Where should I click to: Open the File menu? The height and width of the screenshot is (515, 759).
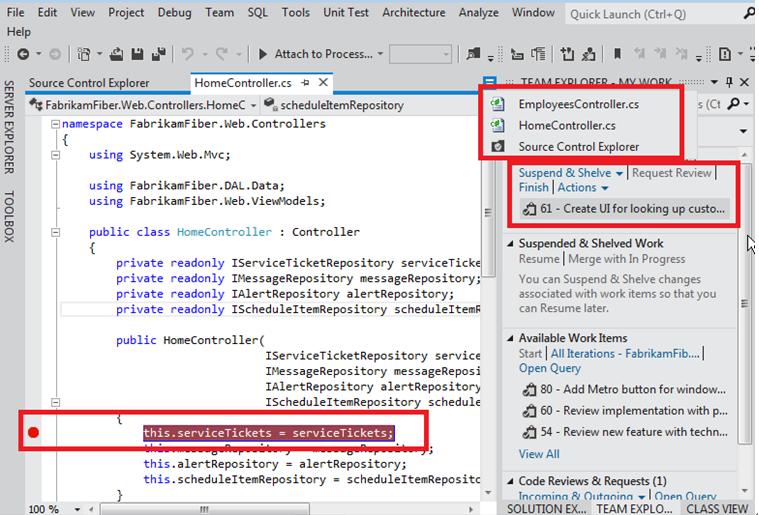point(15,12)
